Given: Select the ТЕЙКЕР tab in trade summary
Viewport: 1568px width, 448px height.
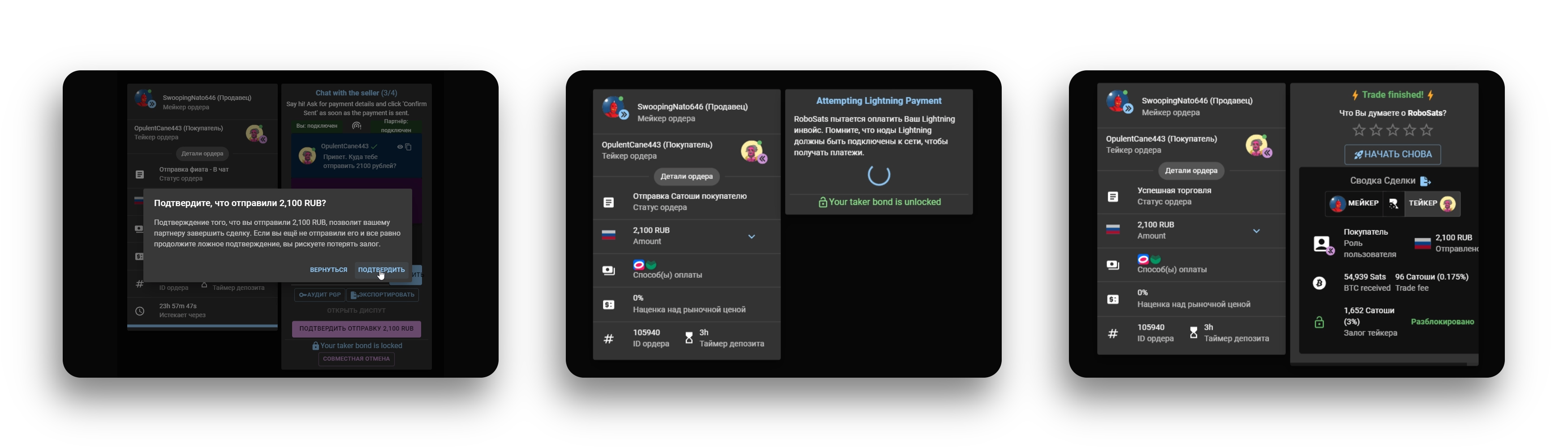Looking at the screenshot, I should 1432,204.
